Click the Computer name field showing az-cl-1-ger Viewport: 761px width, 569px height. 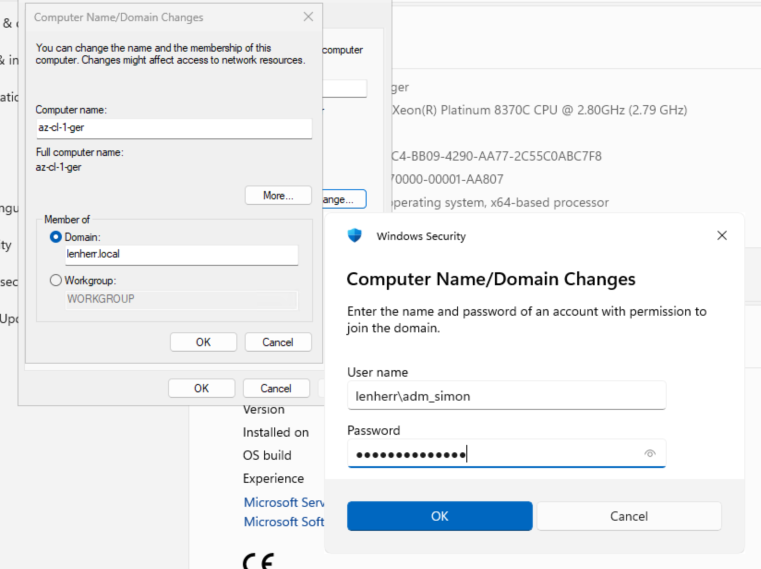click(173, 129)
